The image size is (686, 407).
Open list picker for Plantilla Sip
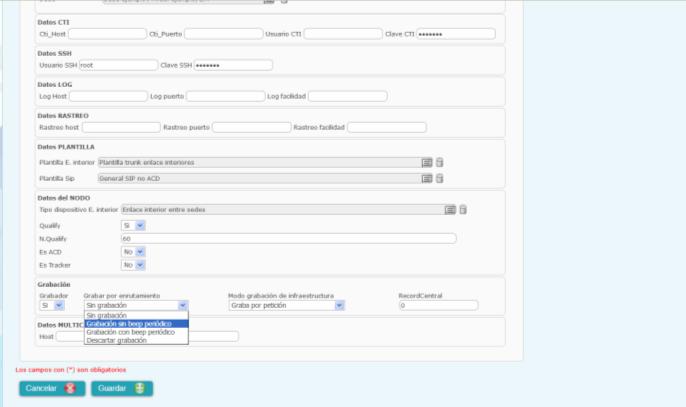[x=427, y=179]
